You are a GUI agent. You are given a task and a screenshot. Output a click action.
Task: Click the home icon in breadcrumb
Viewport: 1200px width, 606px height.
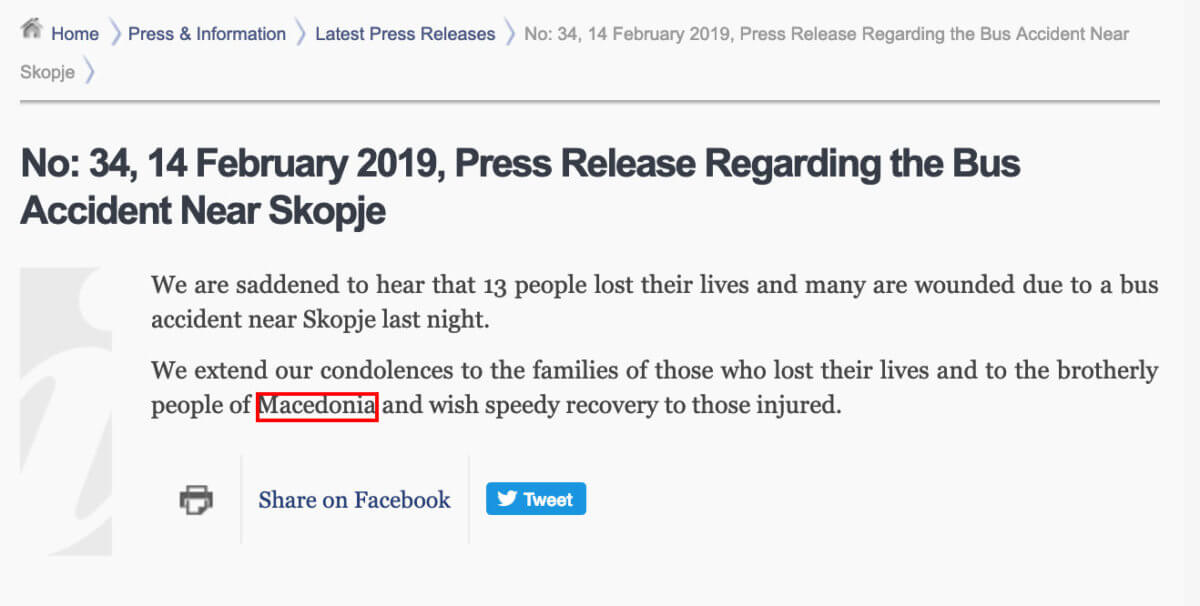click(x=31, y=29)
